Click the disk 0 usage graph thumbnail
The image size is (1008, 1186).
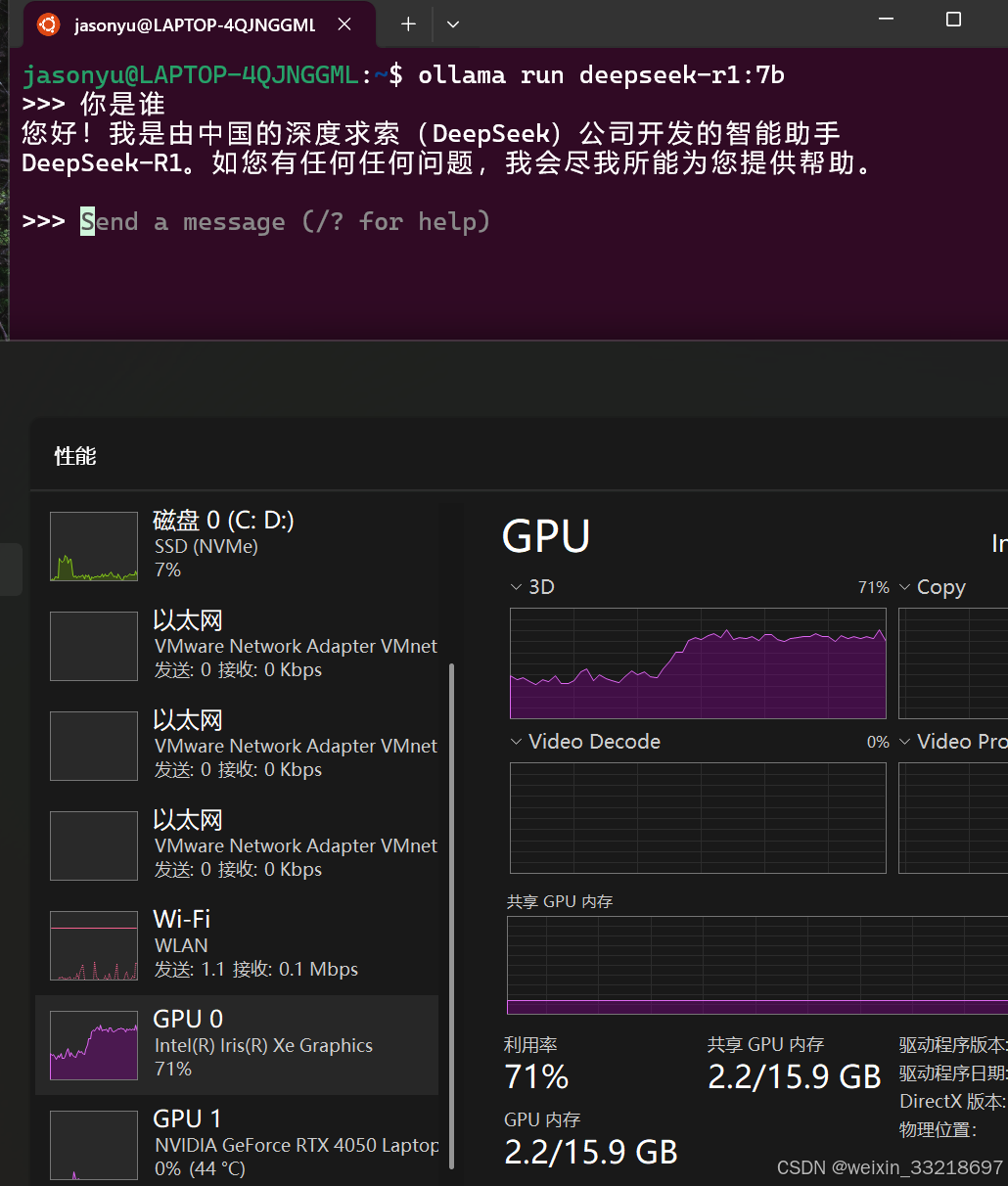94,546
